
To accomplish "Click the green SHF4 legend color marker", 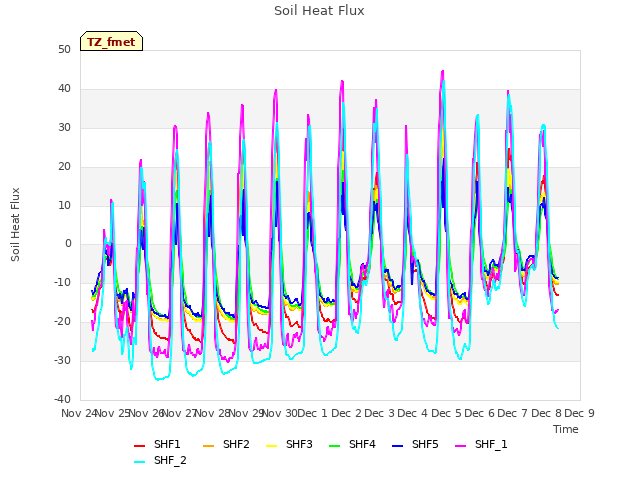I will 335,446.
